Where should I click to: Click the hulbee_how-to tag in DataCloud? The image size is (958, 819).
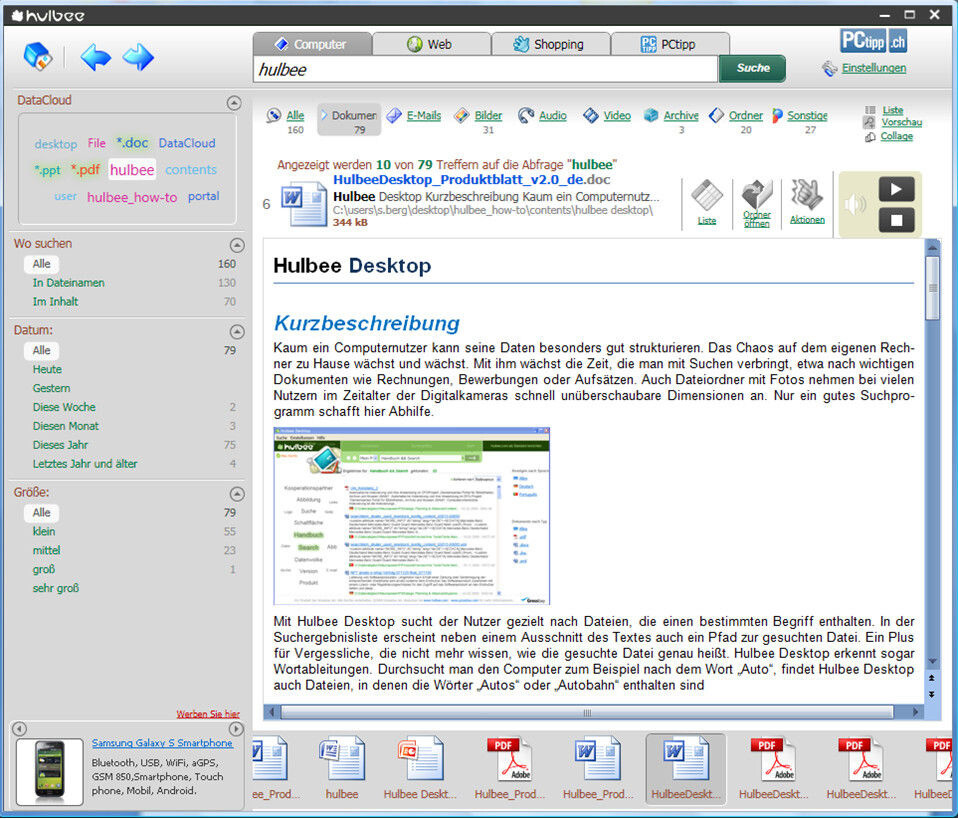[x=132, y=197]
